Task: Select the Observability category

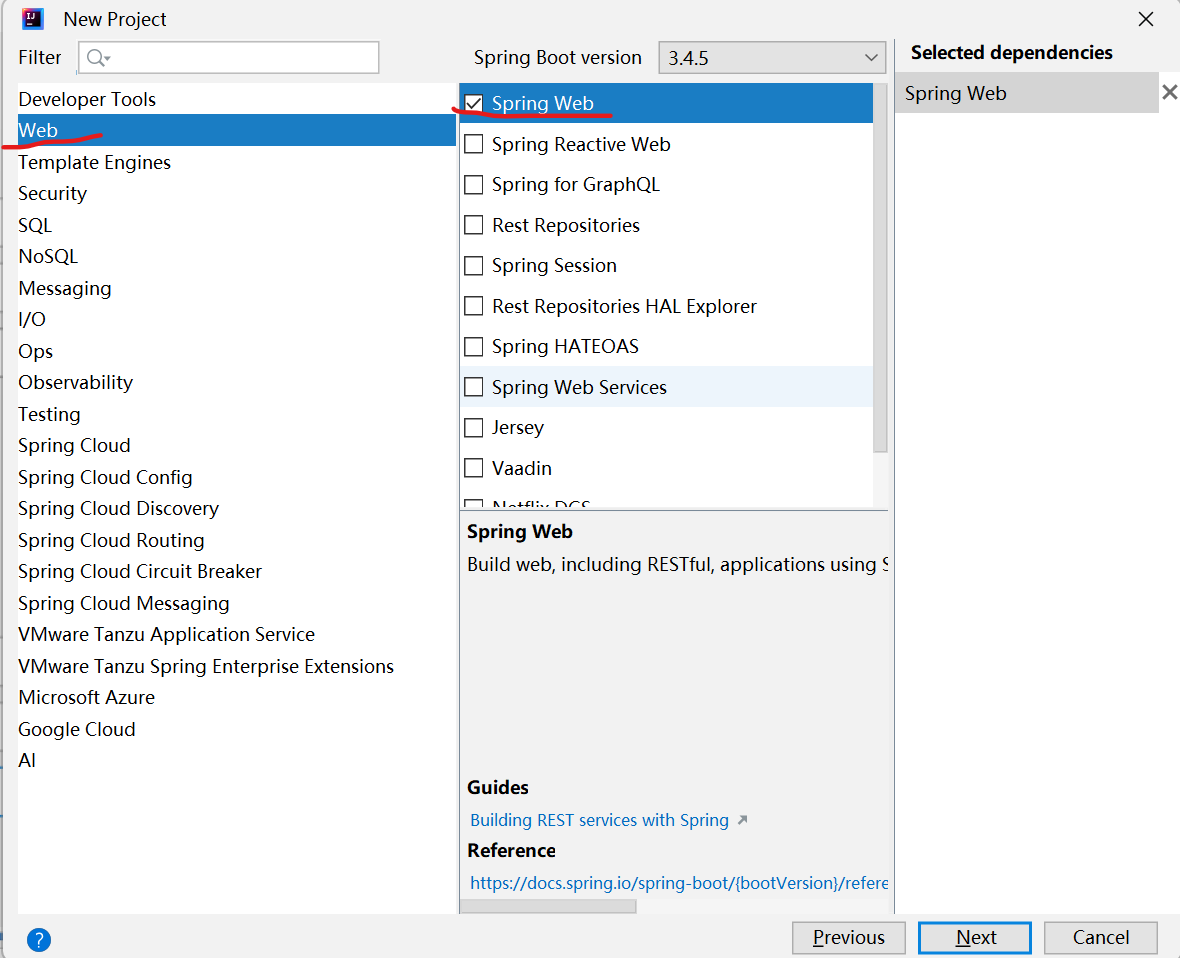Action: 236,382
